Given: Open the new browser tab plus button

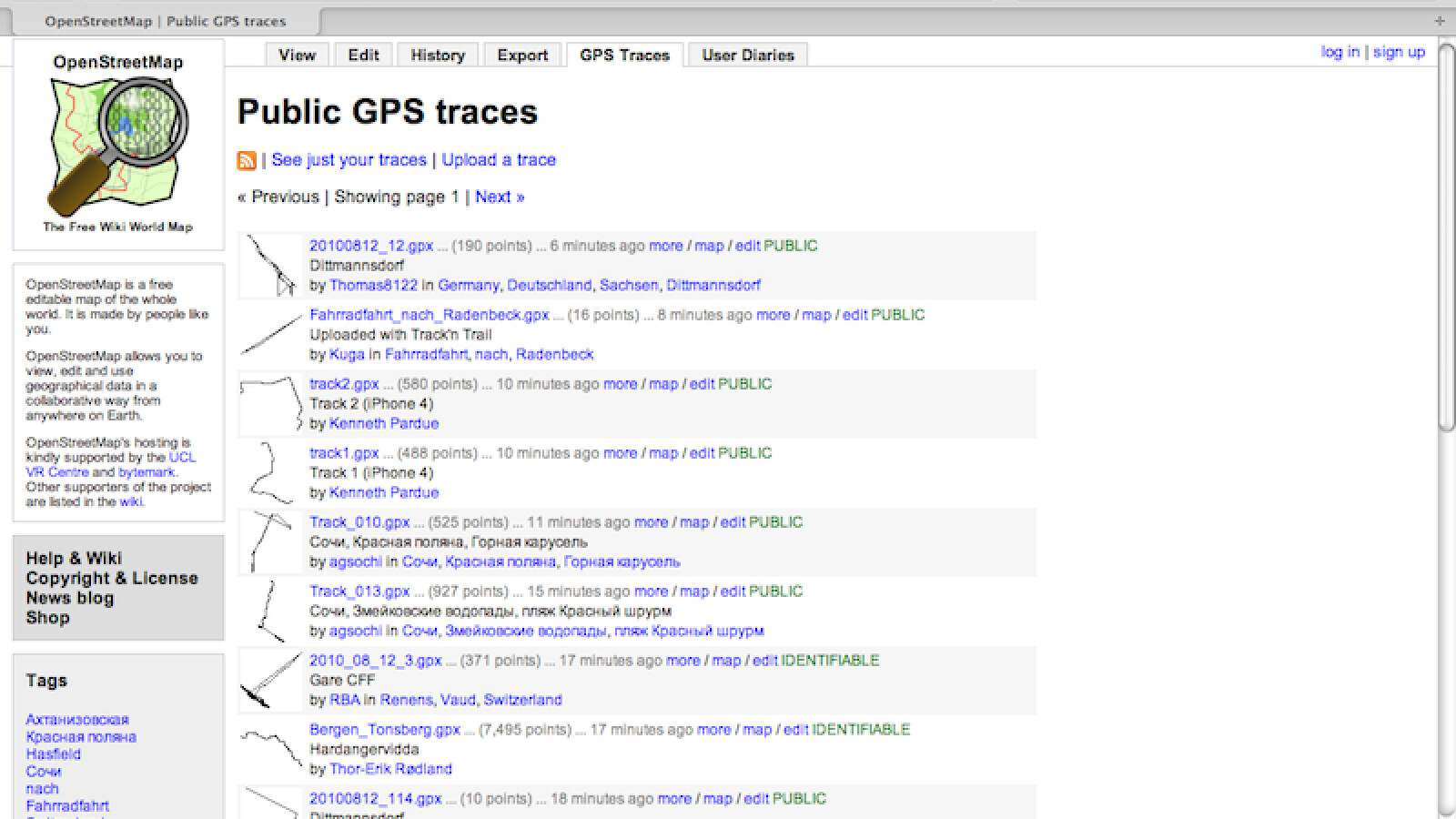Looking at the screenshot, I should click(1439, 20).
